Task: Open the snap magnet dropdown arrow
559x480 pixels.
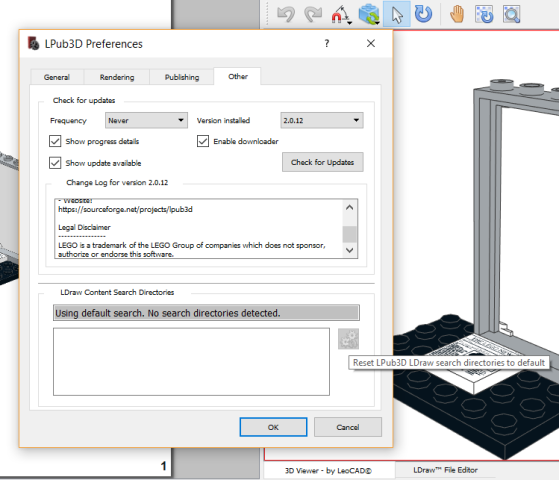Action: pos(350,23)
